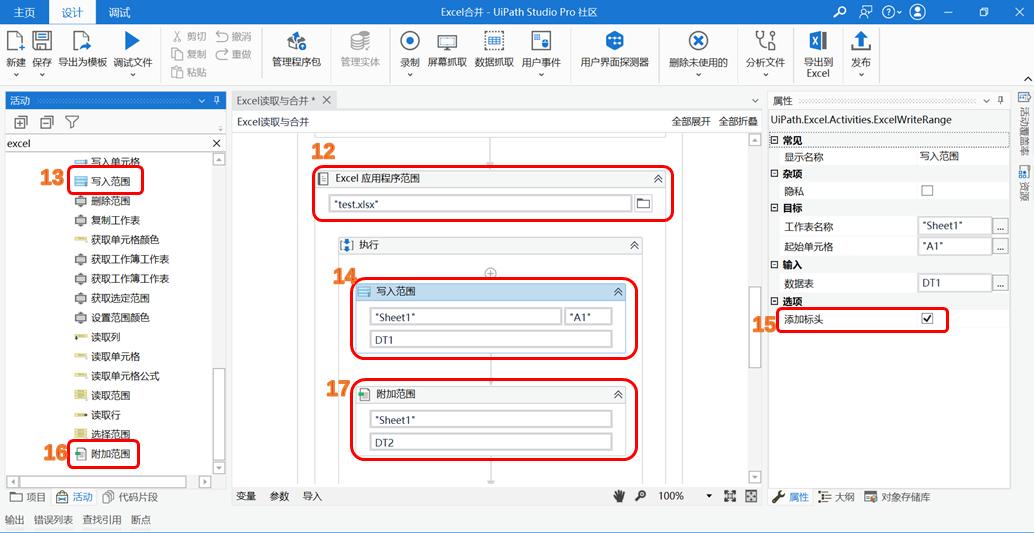Click the 粘贴 paste button
The height and width of the screenshot is (533, 1034).
(x=189, y=72)
